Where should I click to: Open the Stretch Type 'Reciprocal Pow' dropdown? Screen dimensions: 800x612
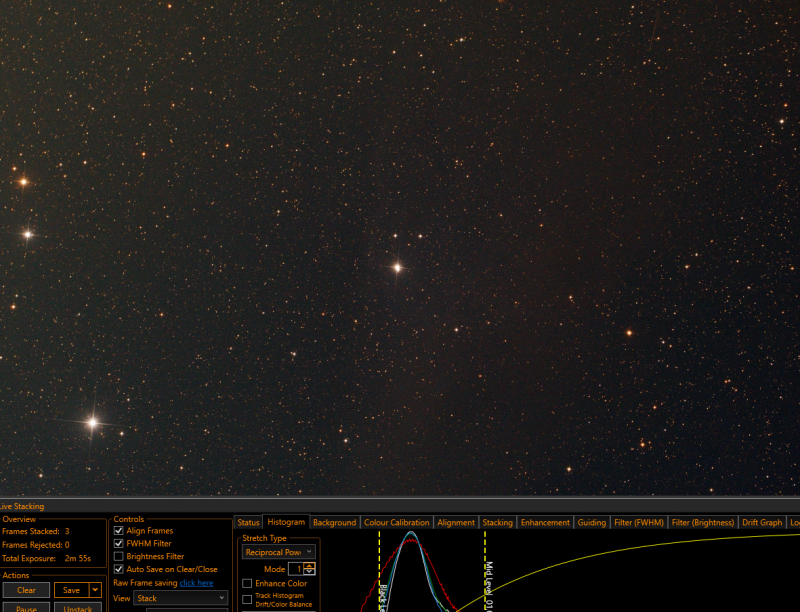pyautogui.click(x=279, y=552)
